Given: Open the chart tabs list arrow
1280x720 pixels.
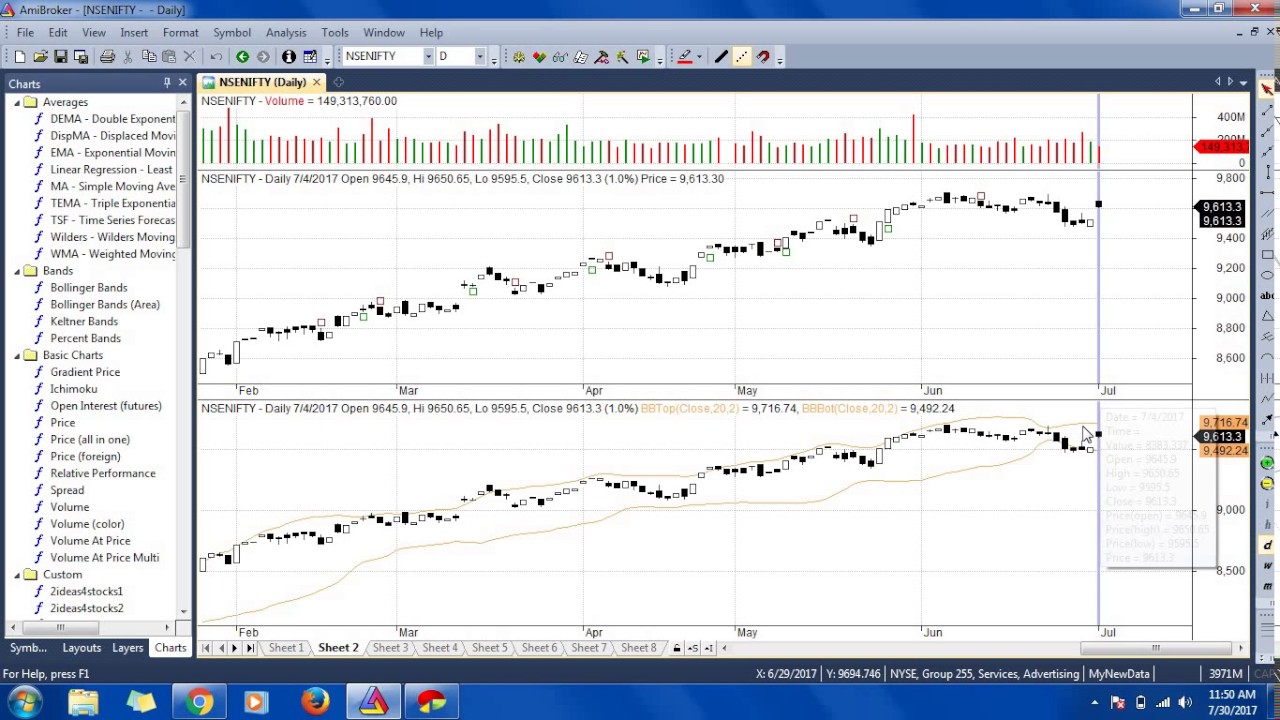Looking at the screenshot, I should (1243, 82).
